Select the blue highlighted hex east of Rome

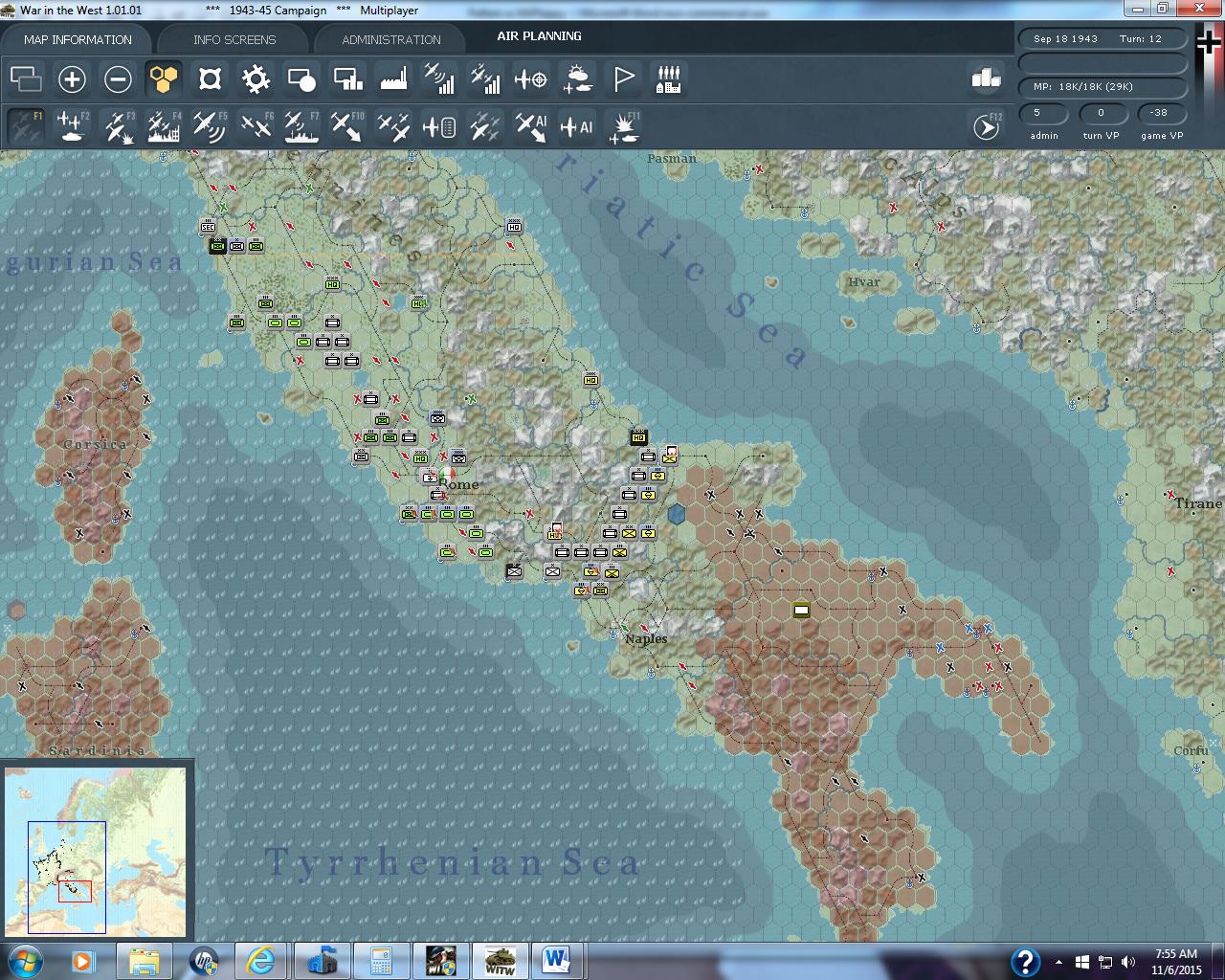tap(678, 513)
